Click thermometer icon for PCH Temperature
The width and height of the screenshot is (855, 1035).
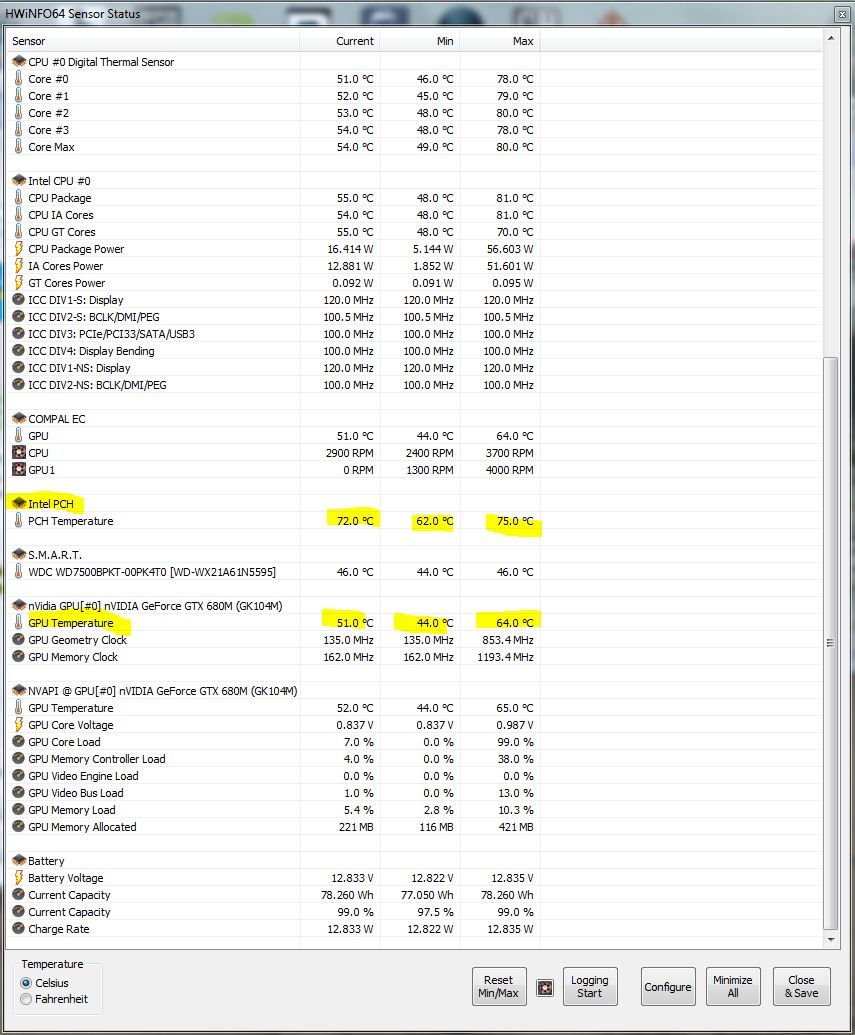pyautogui.click(x=18, y=520)
